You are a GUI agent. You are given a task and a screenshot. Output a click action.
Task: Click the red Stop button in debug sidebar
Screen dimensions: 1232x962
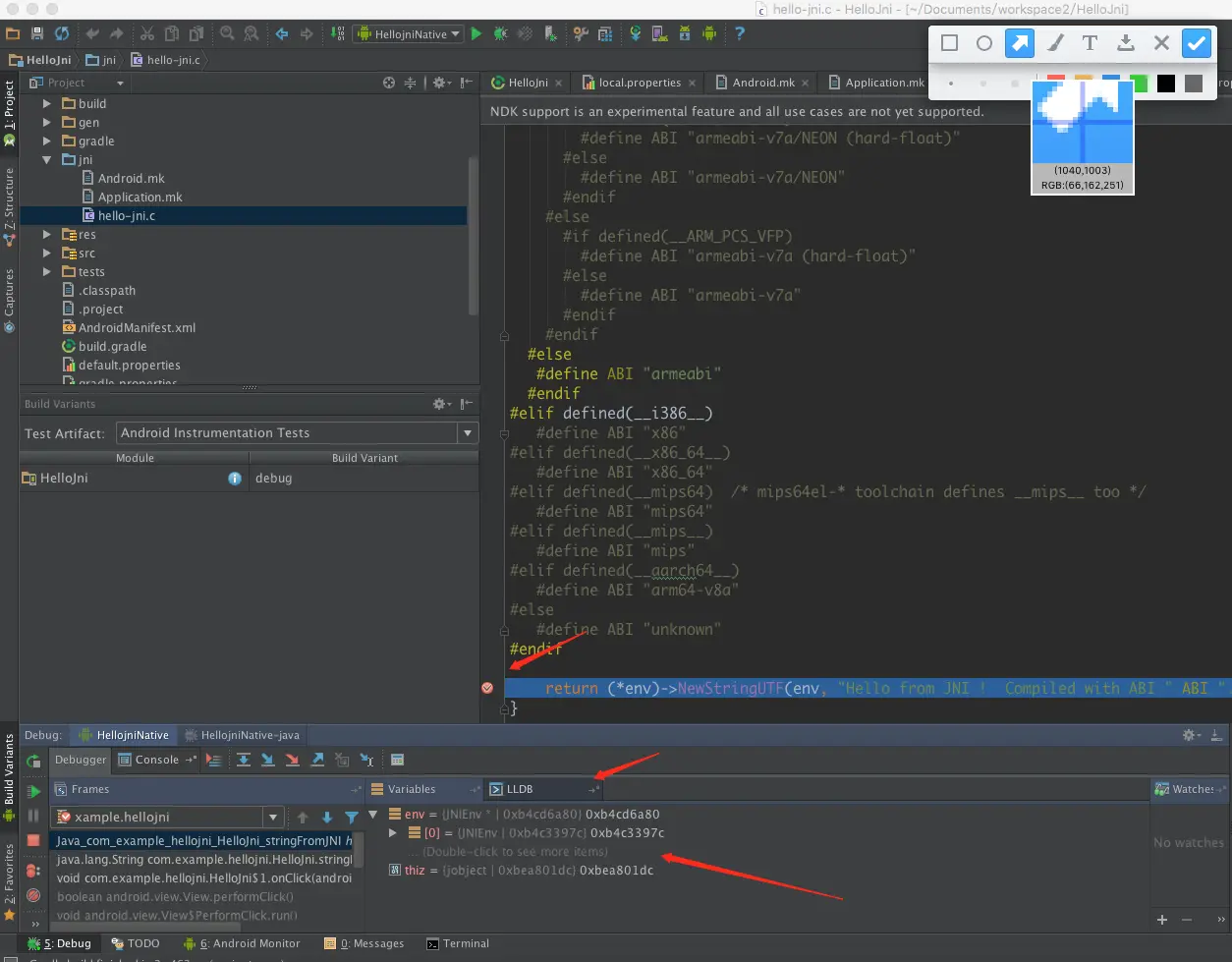(x=33, y=840)
